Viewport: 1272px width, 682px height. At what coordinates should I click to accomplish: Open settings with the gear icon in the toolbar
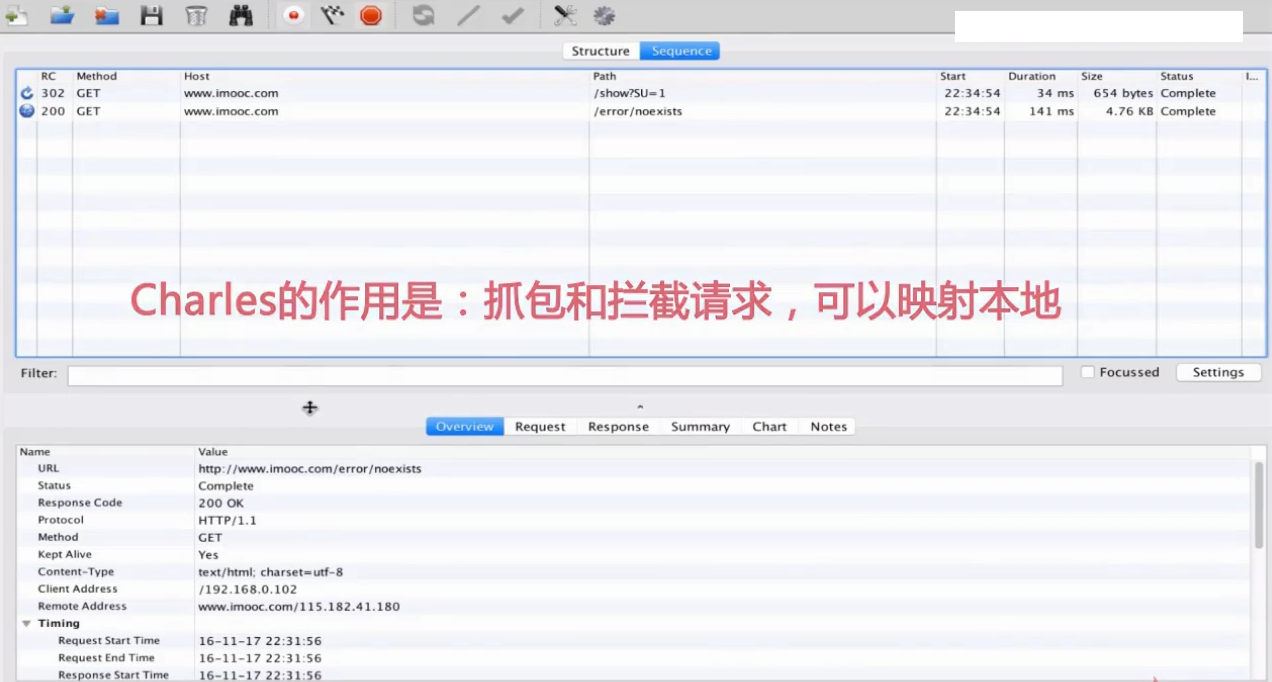tap(604, 15)
